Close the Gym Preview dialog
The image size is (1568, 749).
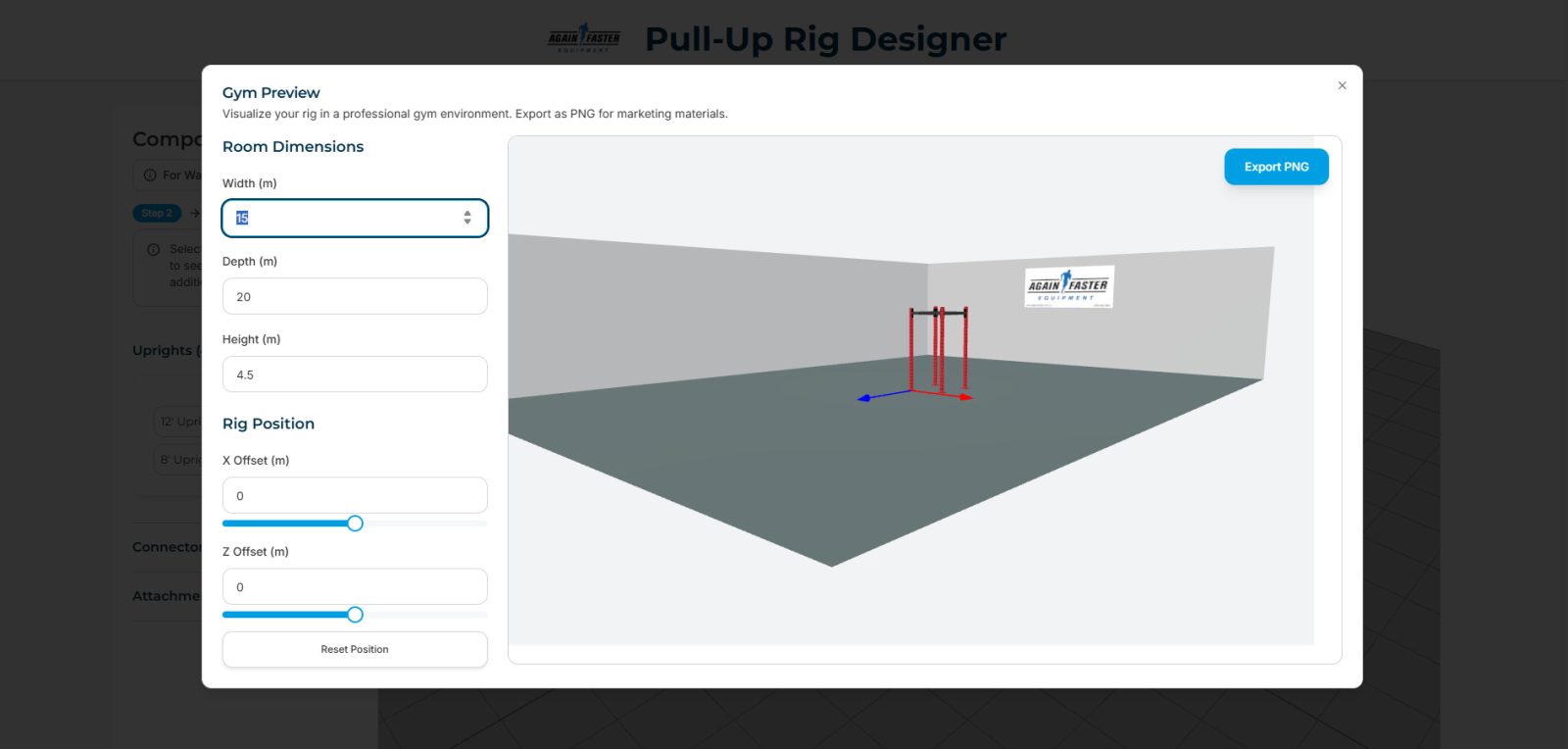coord(1342,85)
